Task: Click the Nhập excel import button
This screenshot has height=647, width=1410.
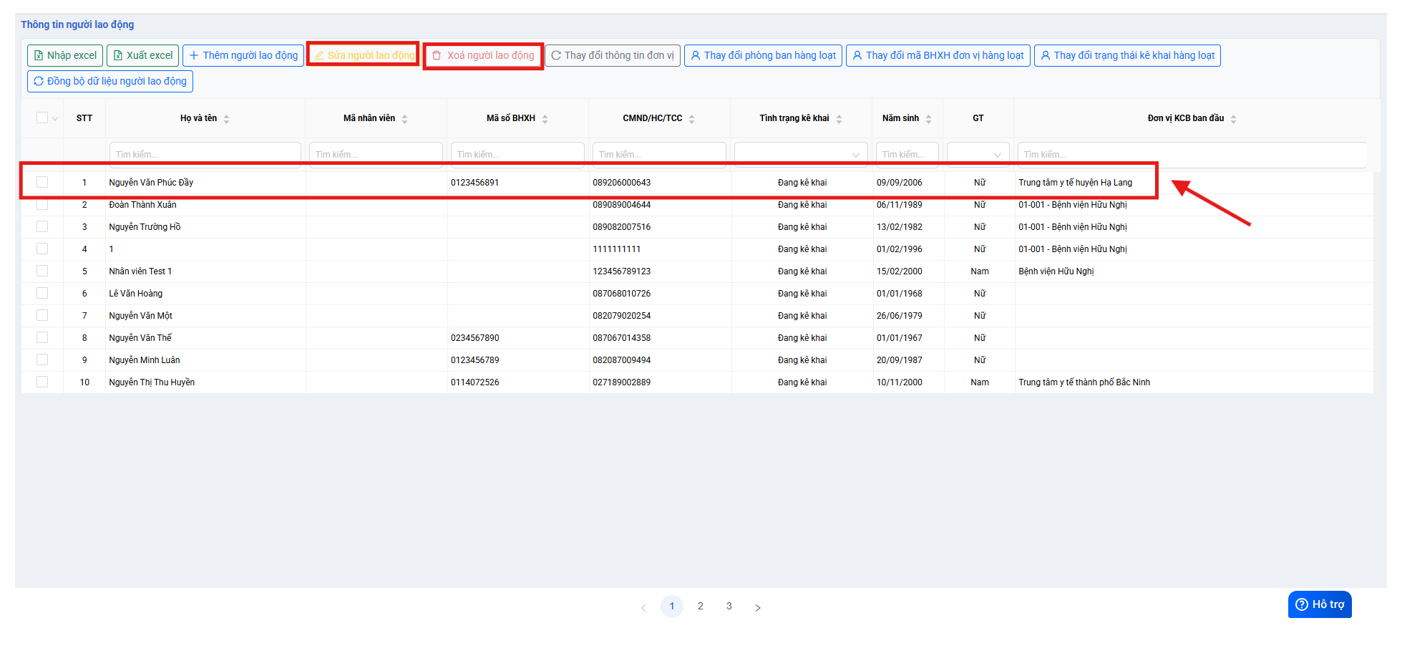Action: (65, 56)
